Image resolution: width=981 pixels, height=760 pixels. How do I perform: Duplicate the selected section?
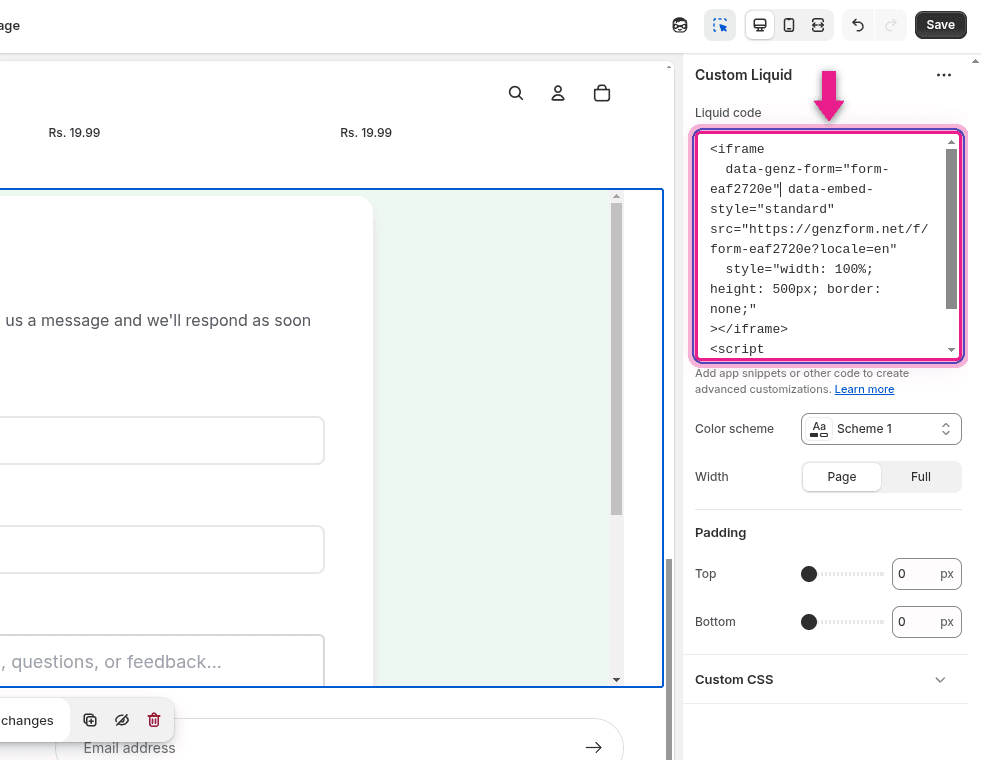(90, 720)
